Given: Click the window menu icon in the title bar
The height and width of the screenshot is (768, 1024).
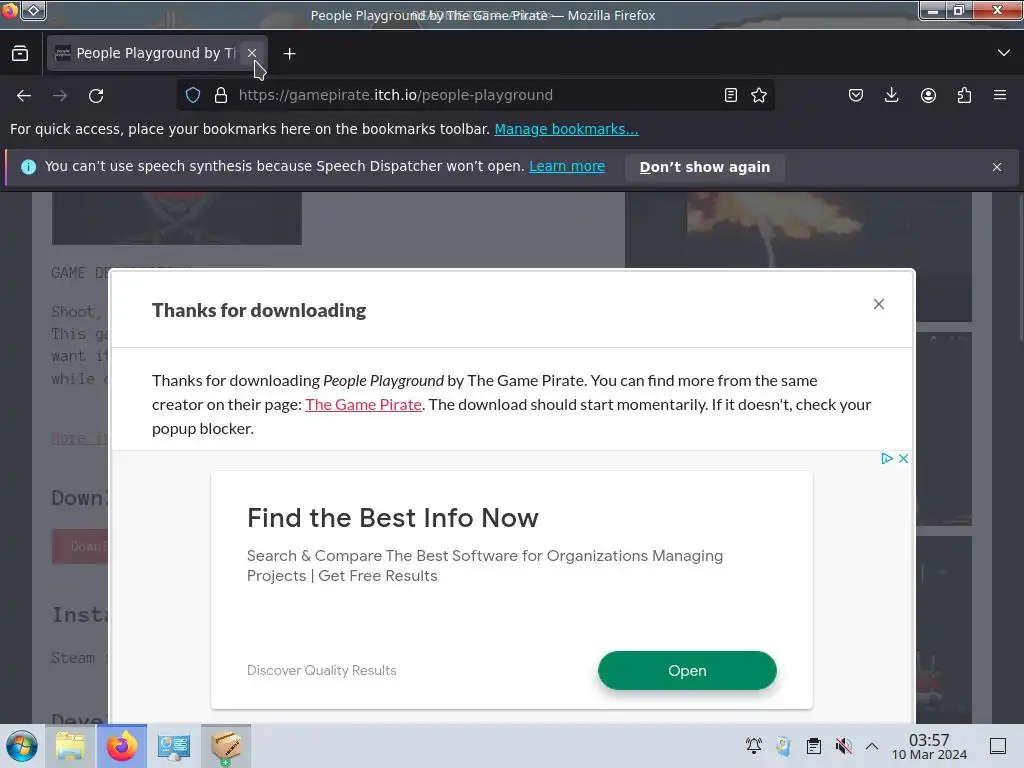Looking at the screenshot, I should [x=10, y=10].
